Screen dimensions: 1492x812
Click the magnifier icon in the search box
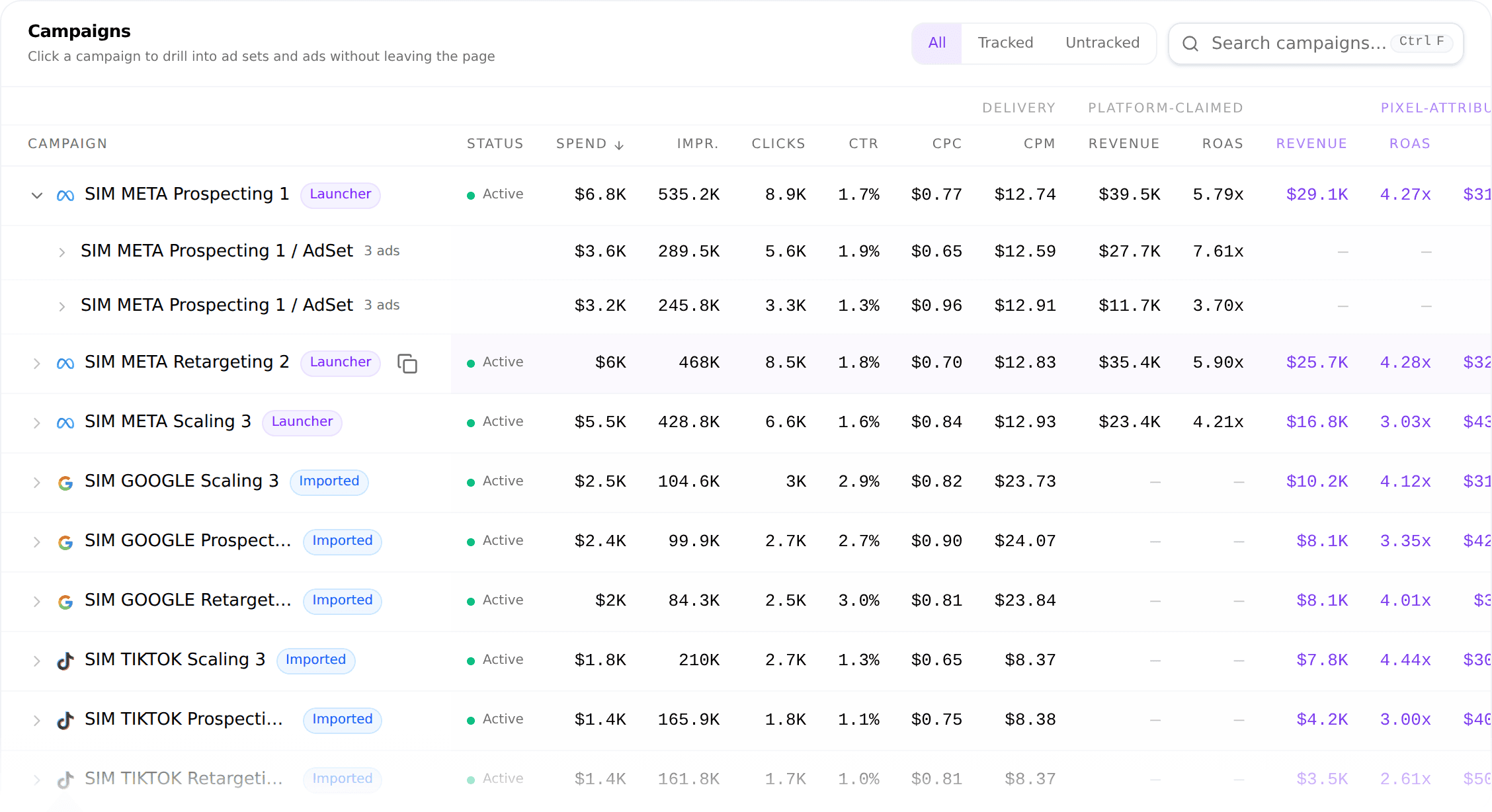pos(1190,44)
